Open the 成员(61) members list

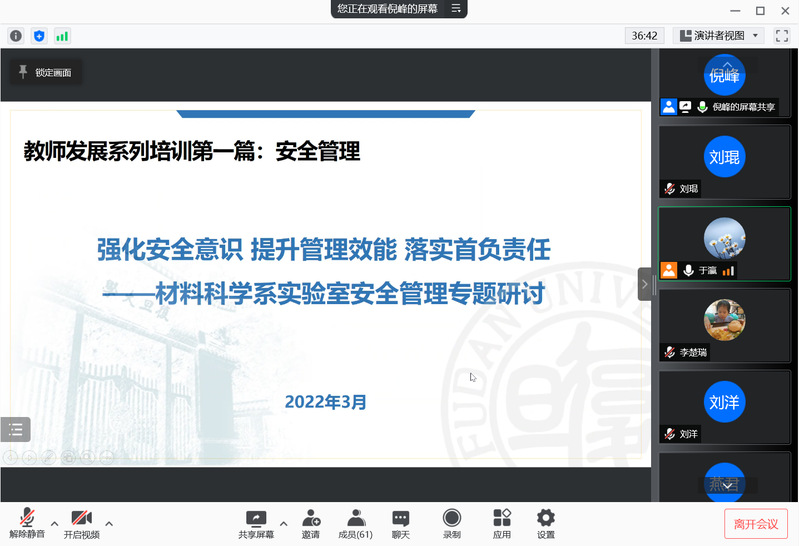(355, 518)
